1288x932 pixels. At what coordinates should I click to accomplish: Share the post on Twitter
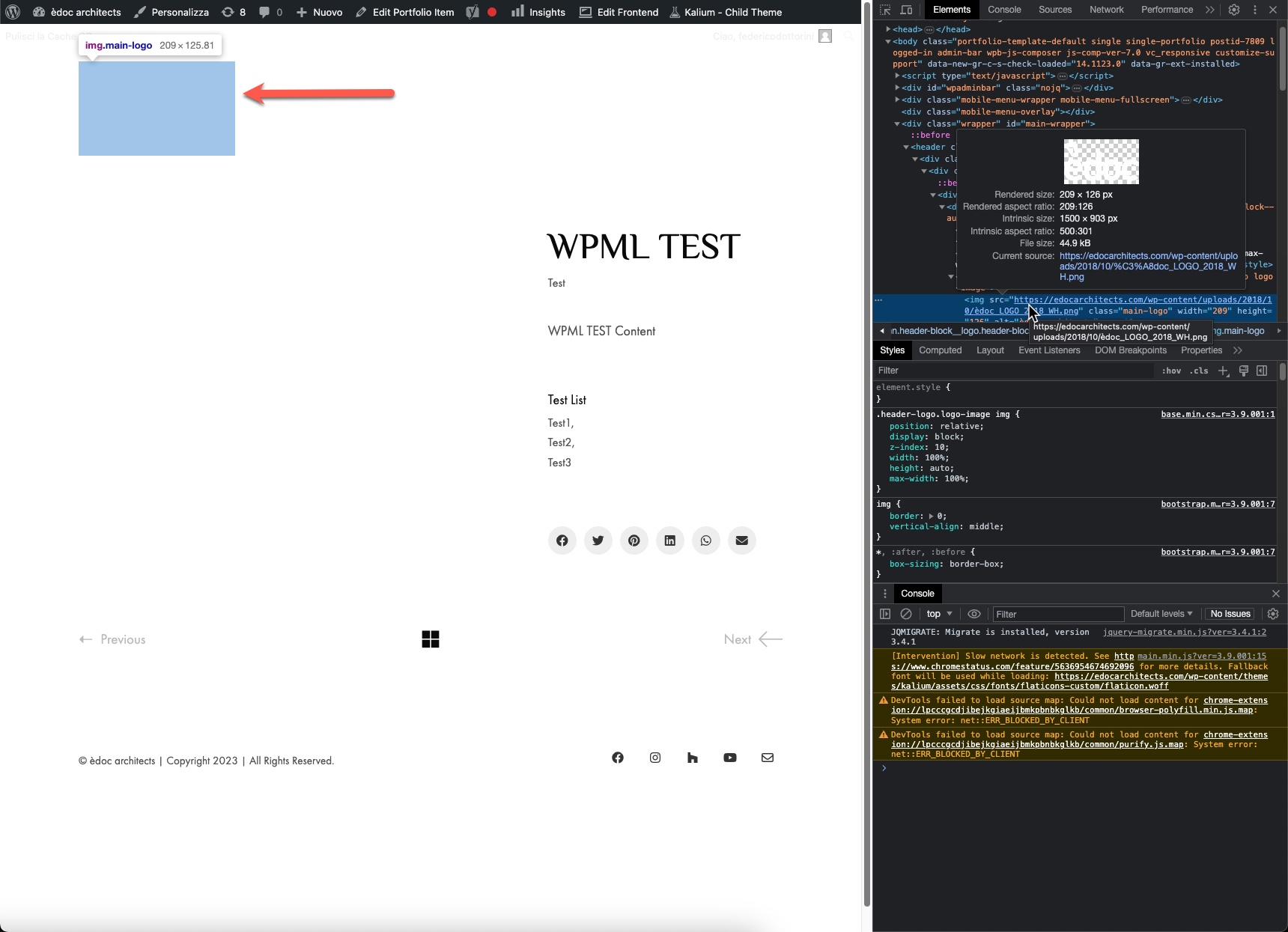[598, 540]
